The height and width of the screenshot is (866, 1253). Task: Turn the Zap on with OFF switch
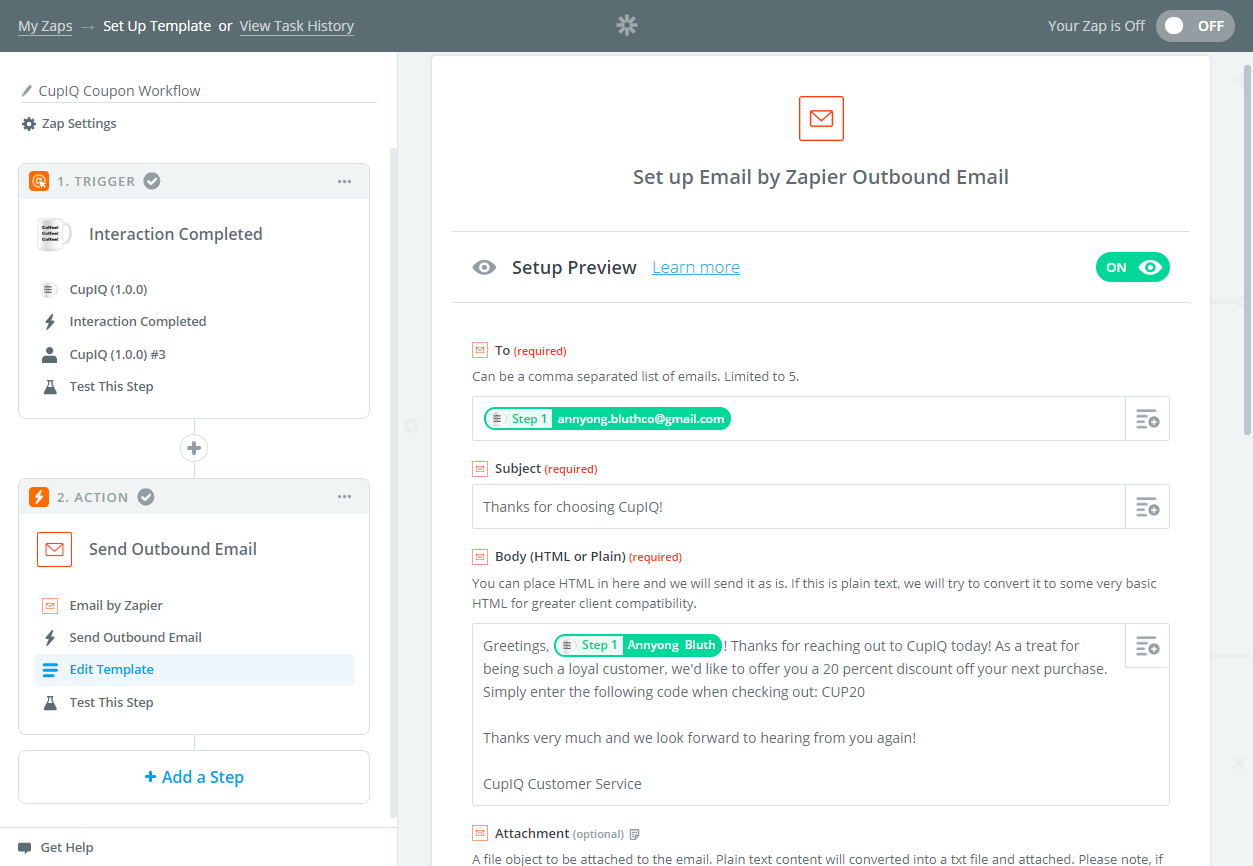coord(1195,26)
